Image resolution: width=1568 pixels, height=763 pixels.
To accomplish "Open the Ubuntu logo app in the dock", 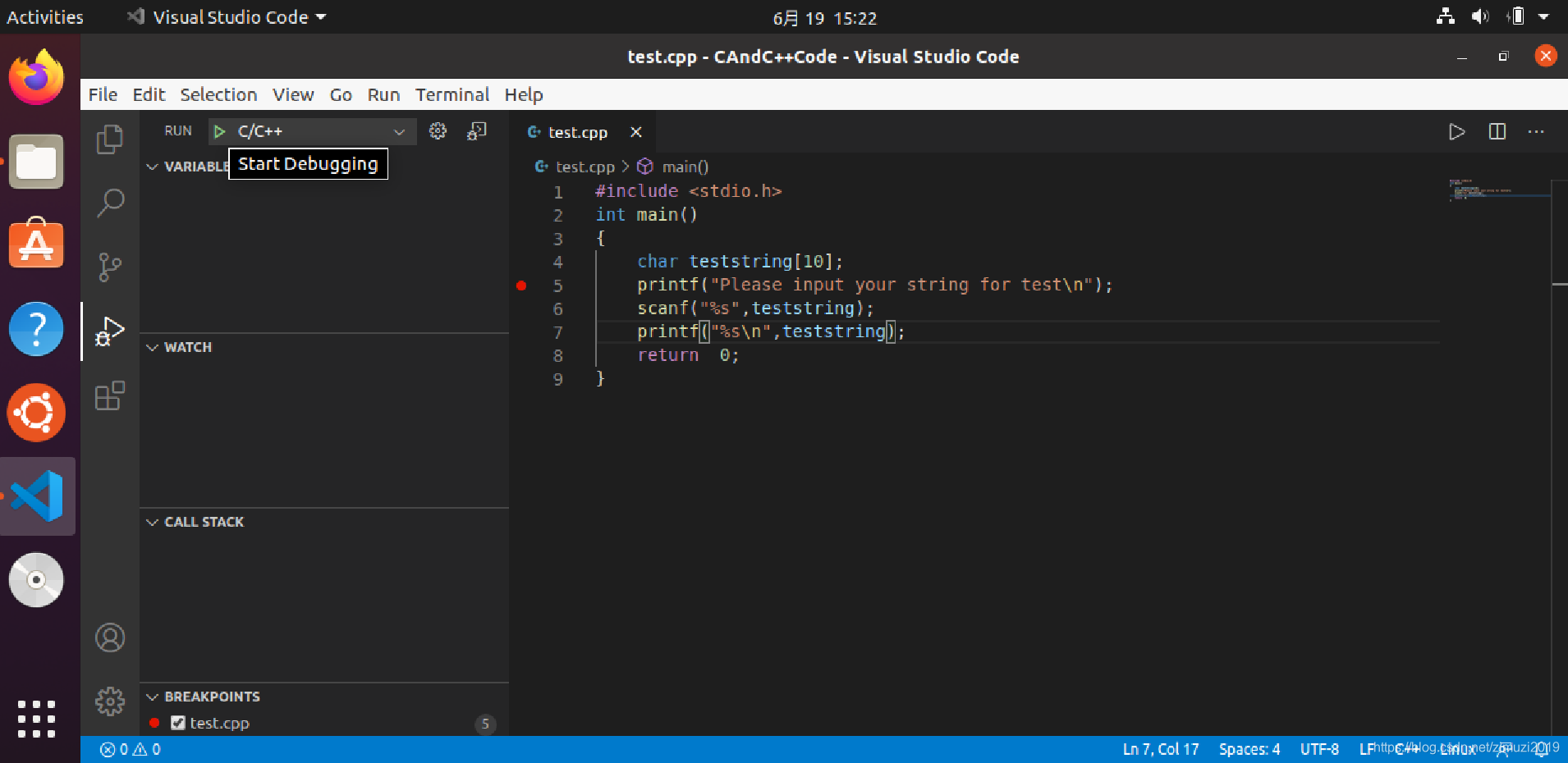I will point(36,412).
